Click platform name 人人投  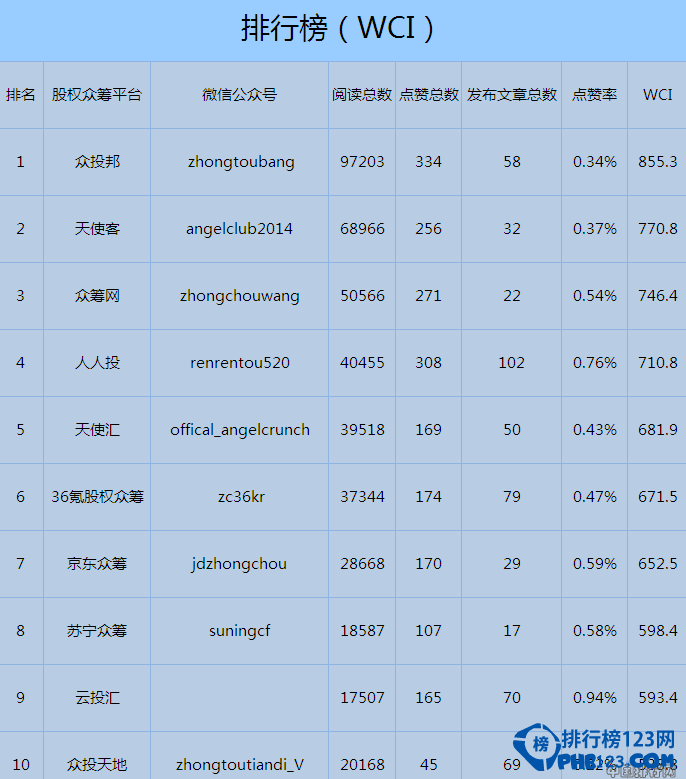coord(97,363)
